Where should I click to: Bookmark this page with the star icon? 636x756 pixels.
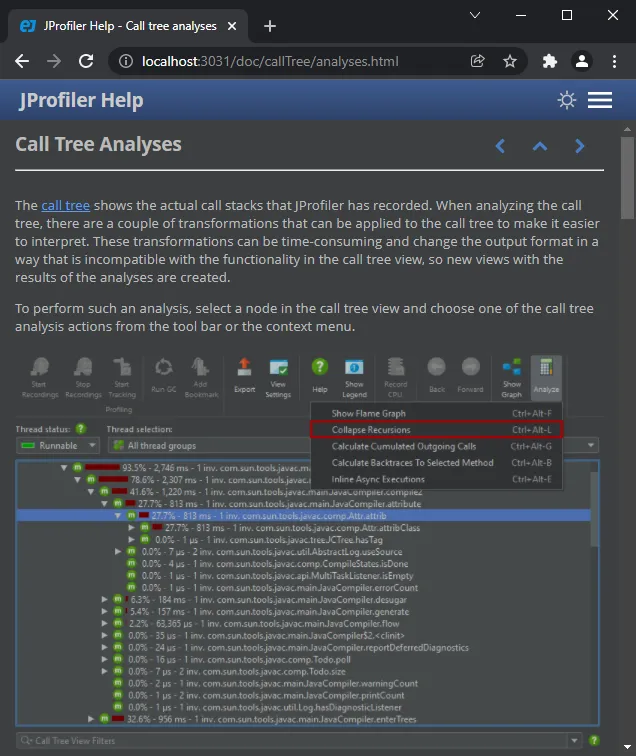point(510,61)
